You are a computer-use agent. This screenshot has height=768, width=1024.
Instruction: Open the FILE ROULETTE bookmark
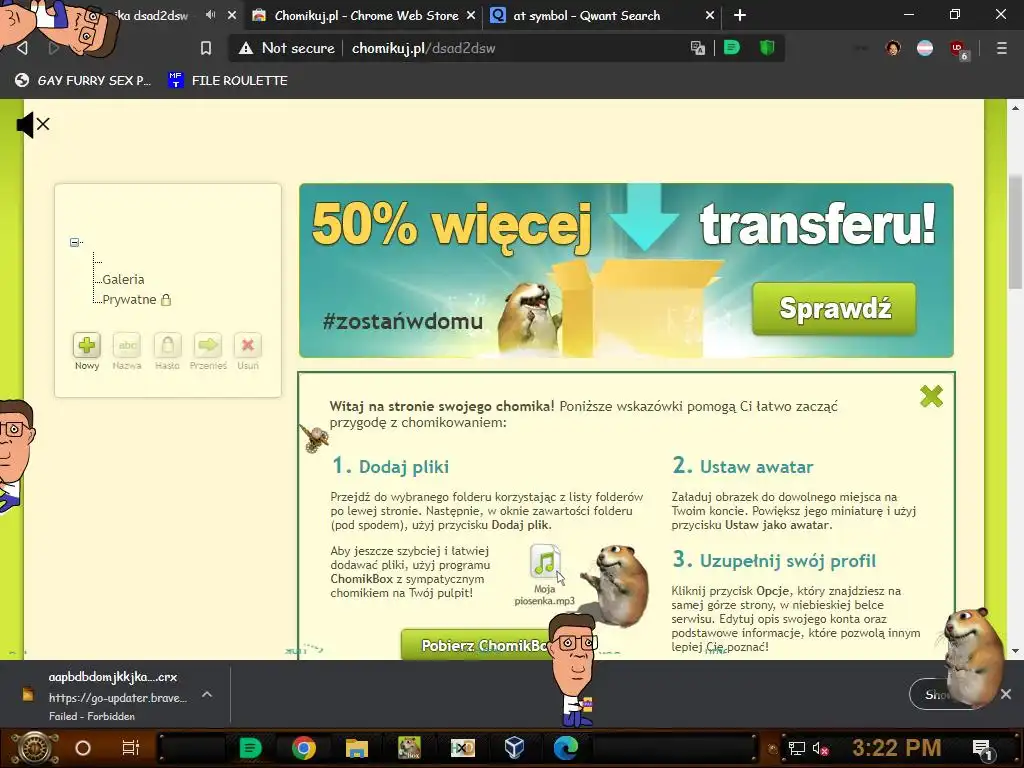228,80
